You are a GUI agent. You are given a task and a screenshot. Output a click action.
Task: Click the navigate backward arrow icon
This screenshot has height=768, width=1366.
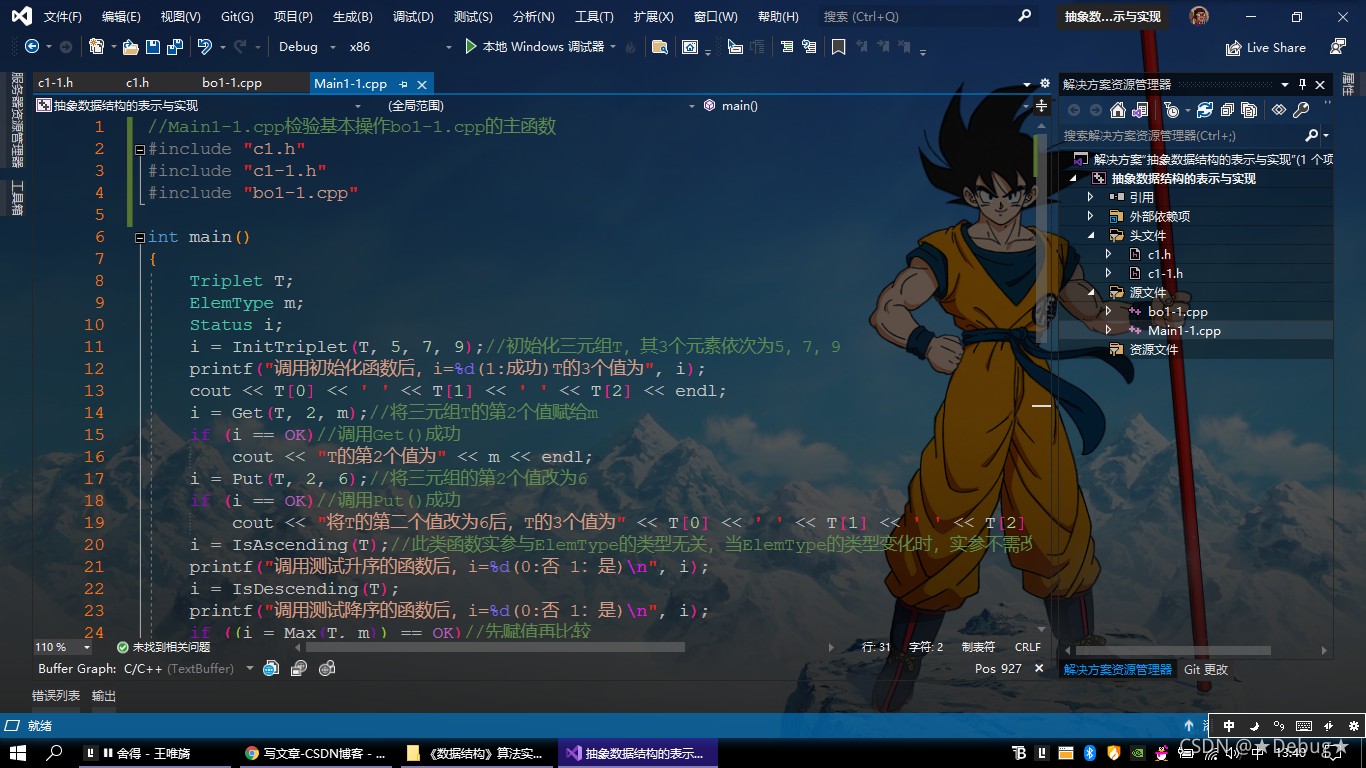click(32, 46)
